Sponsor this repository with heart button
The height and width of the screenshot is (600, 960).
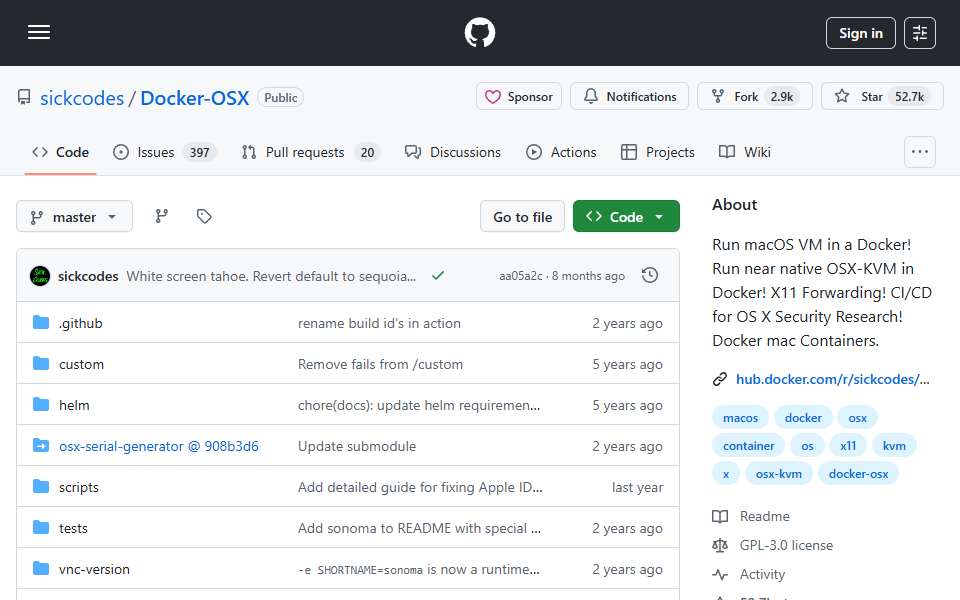(519, 97)
